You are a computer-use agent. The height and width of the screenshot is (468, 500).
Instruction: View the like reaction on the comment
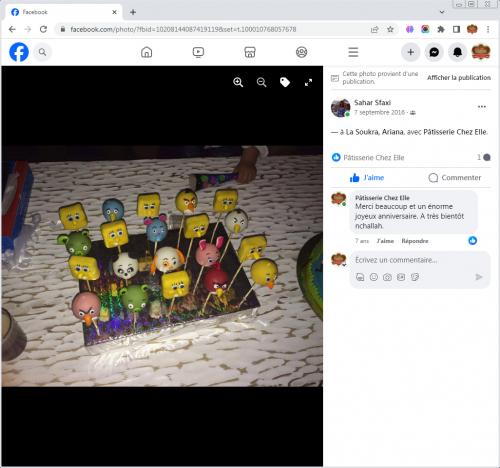point(472,240)
